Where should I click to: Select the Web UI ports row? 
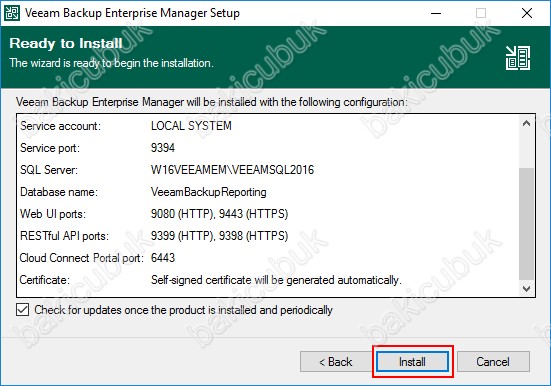tap(268, 214)
